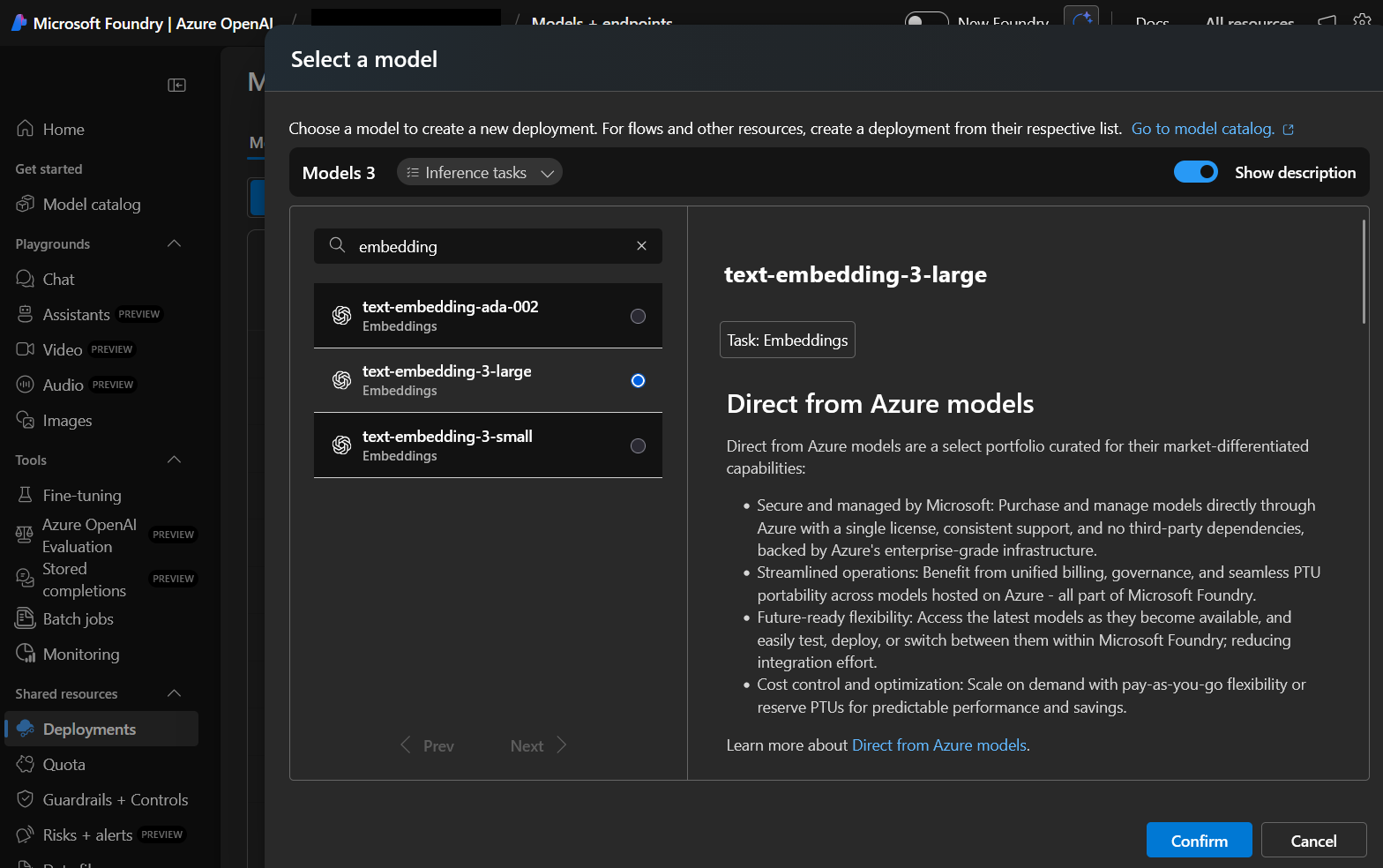1383x868 pixels.
Task: Clear the 'embedding' search text
Action: pos(641,246)
